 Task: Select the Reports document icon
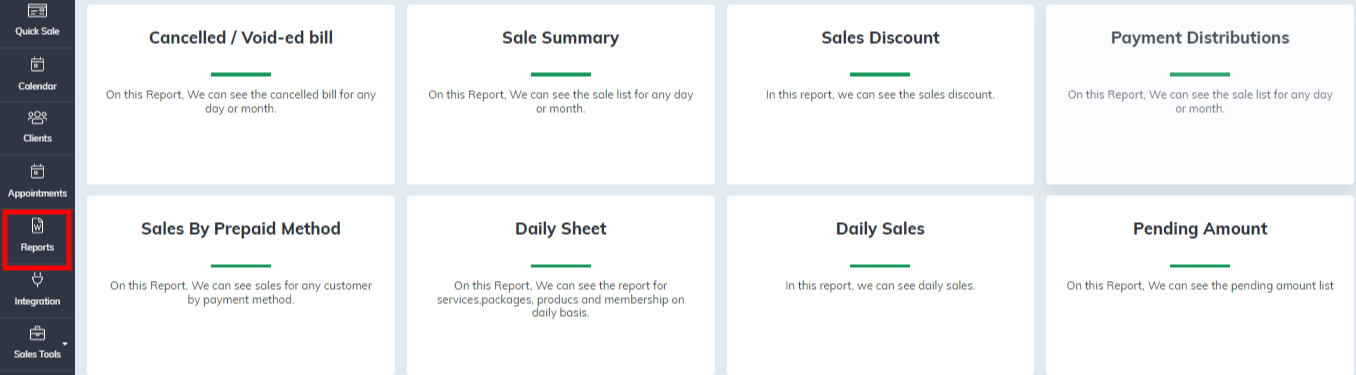[37, 225]
